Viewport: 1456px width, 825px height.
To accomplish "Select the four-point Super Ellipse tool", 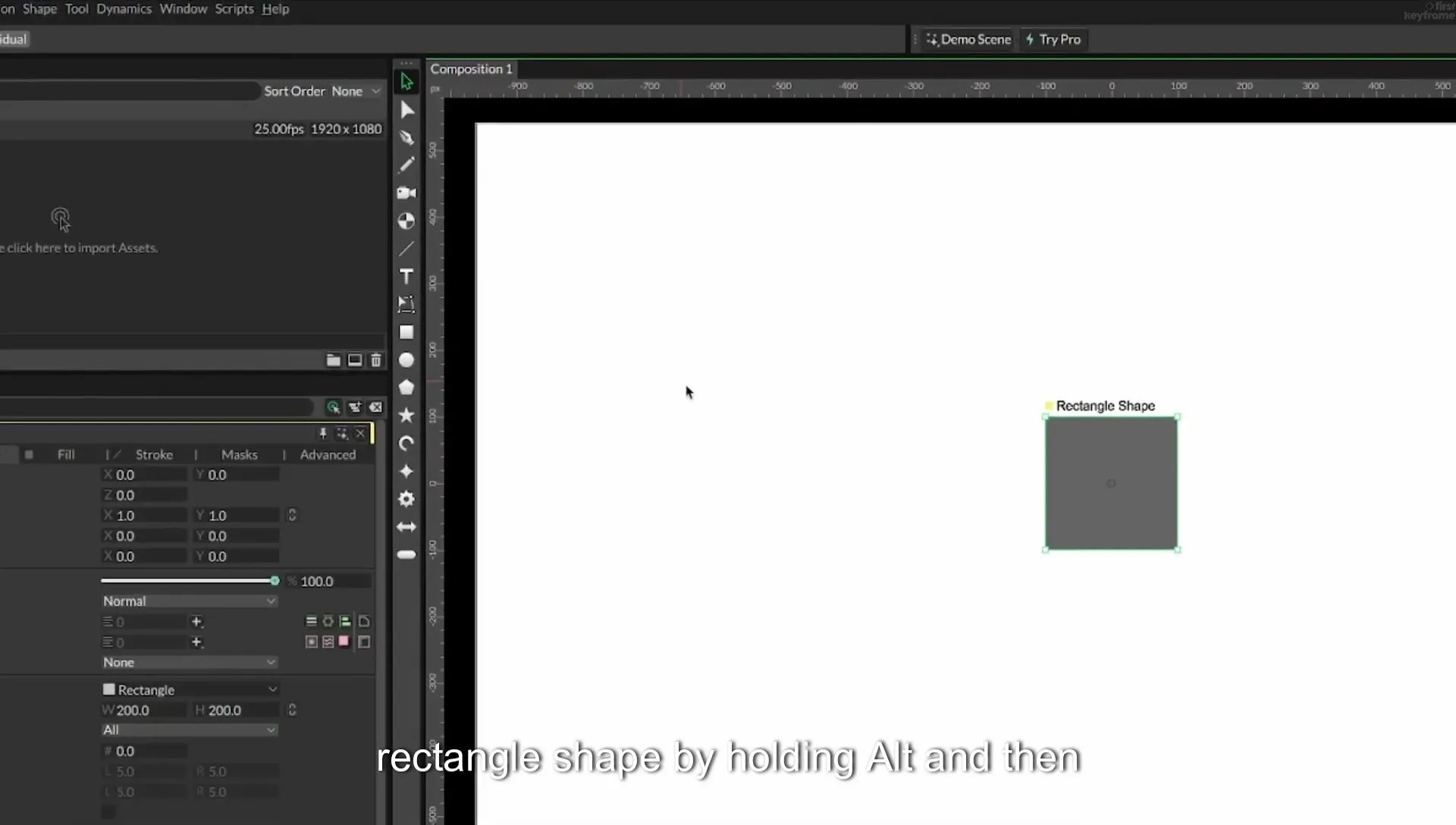I will [x=406, y=472].
